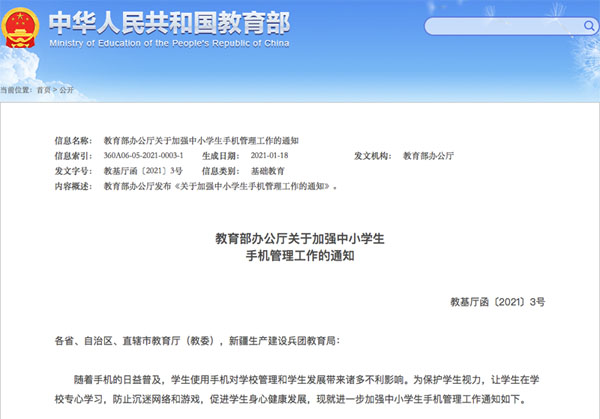This screenshot has height=419, width=600.
Task: Click the salutation line 各省、自治区、直辖市教育厅
Action: (x=197, y=341)
